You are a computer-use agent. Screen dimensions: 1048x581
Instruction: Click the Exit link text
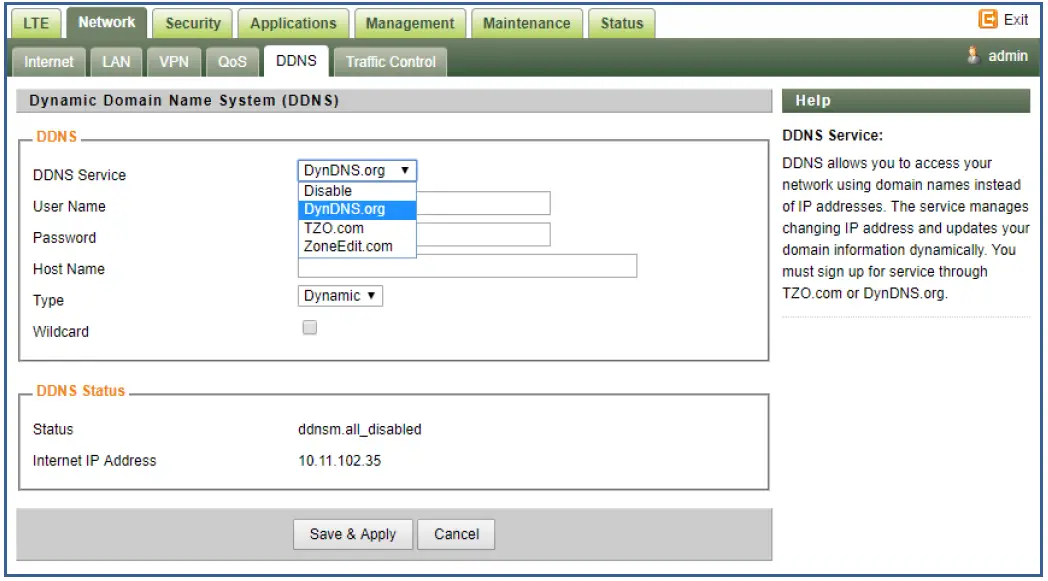tap(1015, 20)
